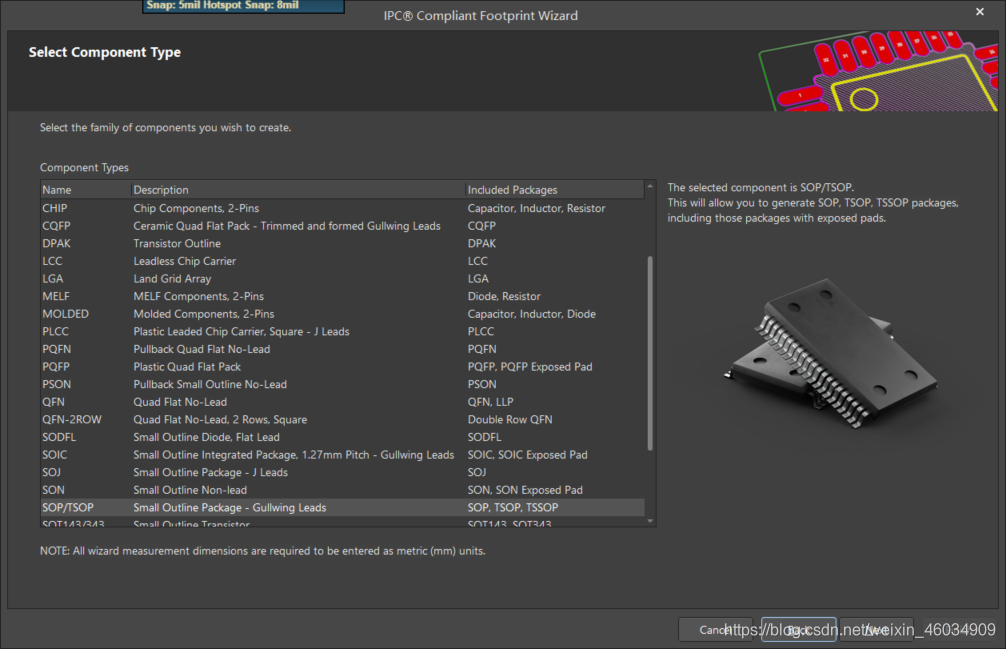1006x649 pixels.
Task: Choose the SOIC component type row
Action: (x=55, y=455)
